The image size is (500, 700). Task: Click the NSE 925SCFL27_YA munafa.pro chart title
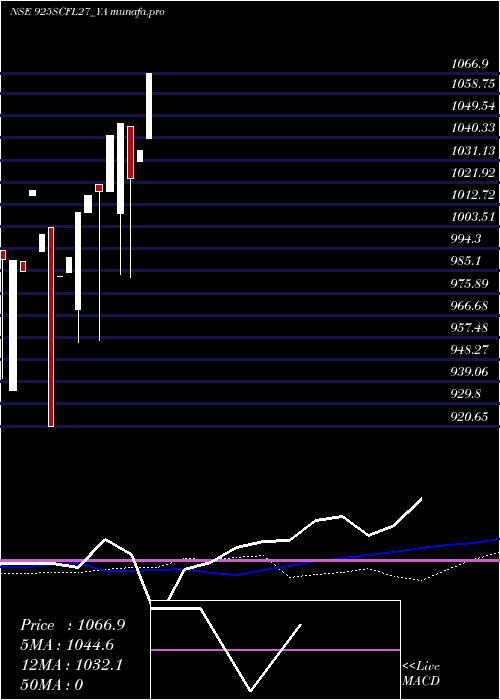point(87,11)
